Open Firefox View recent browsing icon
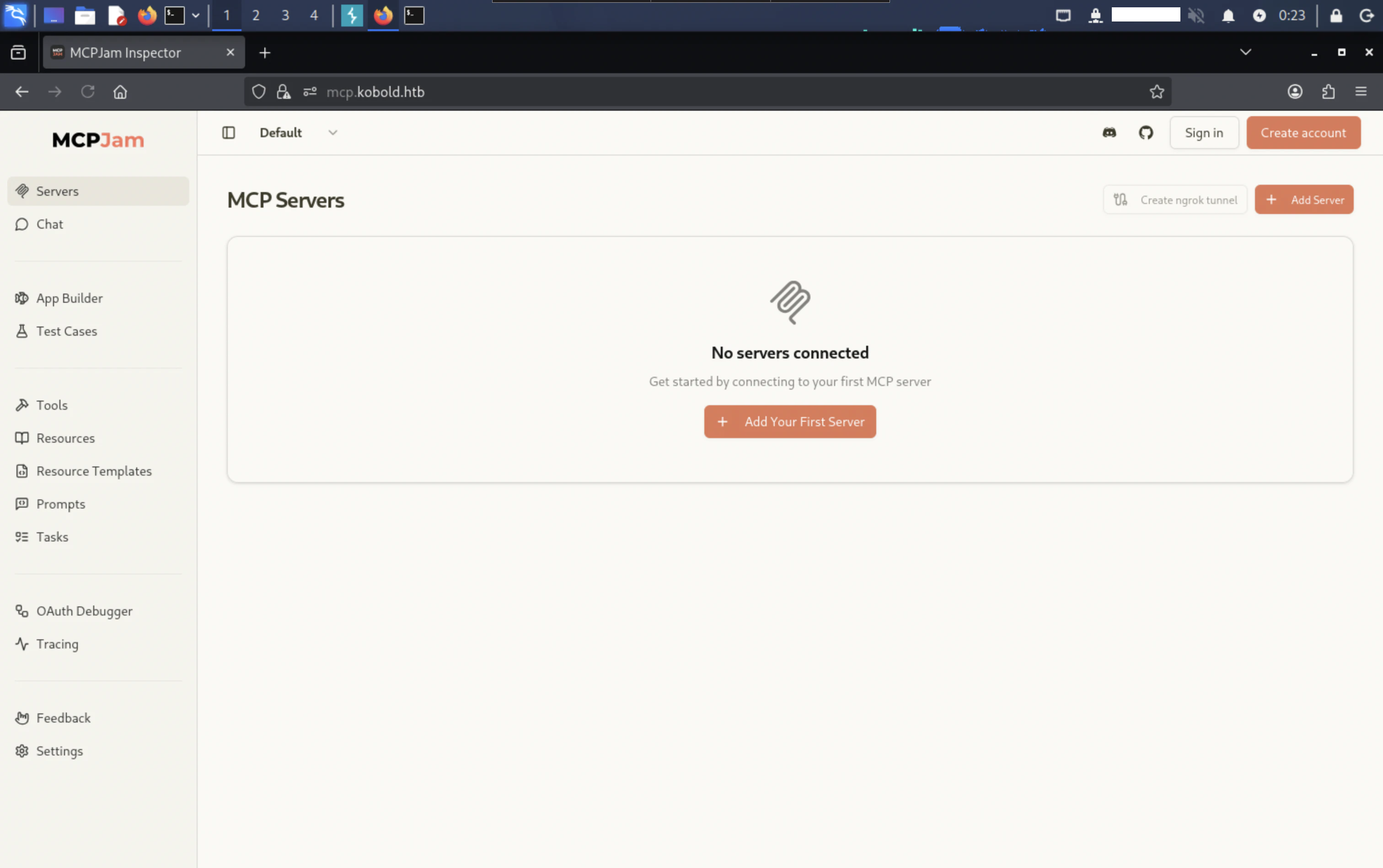The height and width of the screenshot is (868, 1383). tap(18, 53)
